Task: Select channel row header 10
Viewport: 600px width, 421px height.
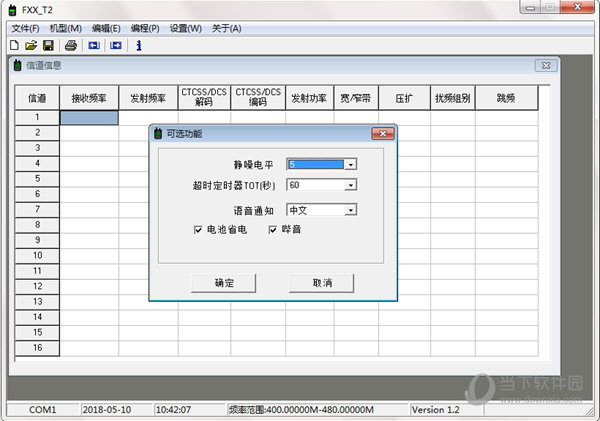Action: (37, 256)
